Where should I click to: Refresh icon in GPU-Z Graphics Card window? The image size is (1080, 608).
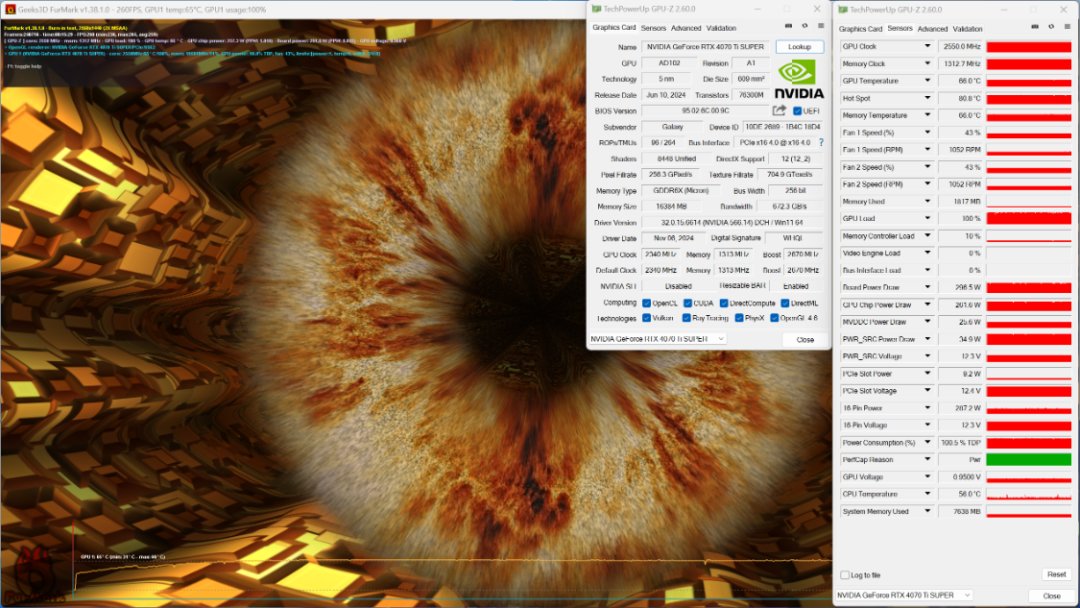[x=804, y=26]
